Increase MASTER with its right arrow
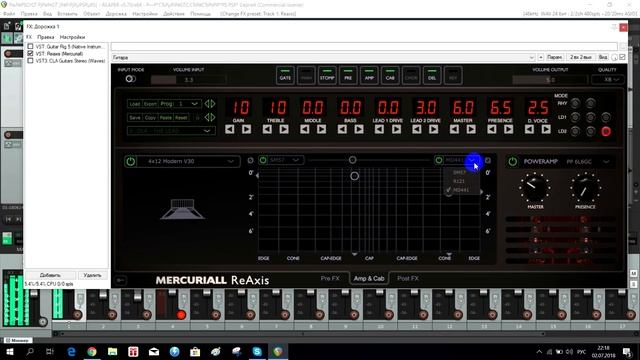The image size is (640, 360). pyautogui.click(x=471, y=129)
